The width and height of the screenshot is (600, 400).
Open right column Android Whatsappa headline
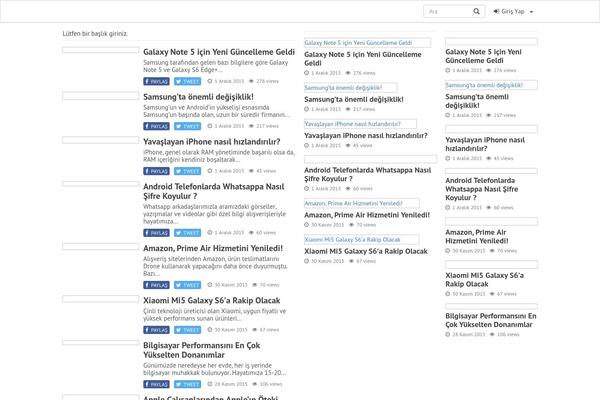tap(481, 189)
